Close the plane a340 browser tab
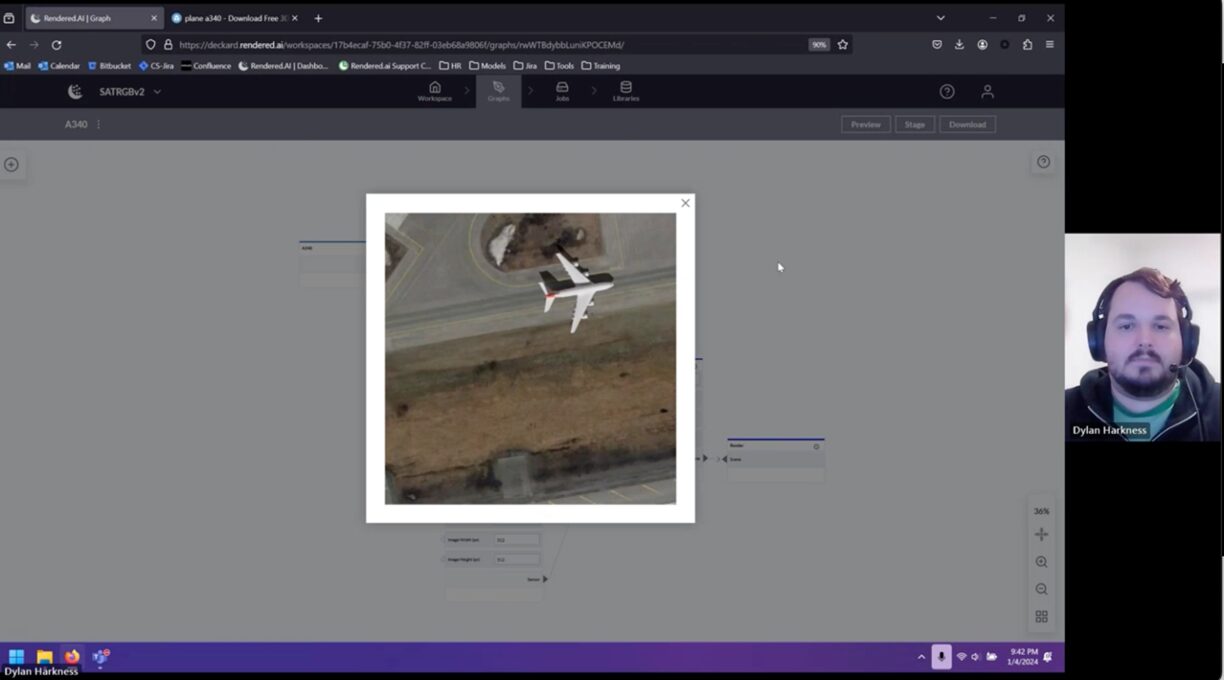This screenshot has width=1224, height=680. pyautogui.click(x=295, y=18)
